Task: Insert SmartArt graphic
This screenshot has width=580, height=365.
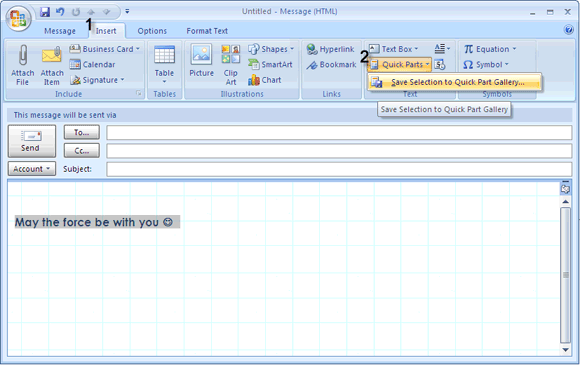Action: tap(270, 64)
